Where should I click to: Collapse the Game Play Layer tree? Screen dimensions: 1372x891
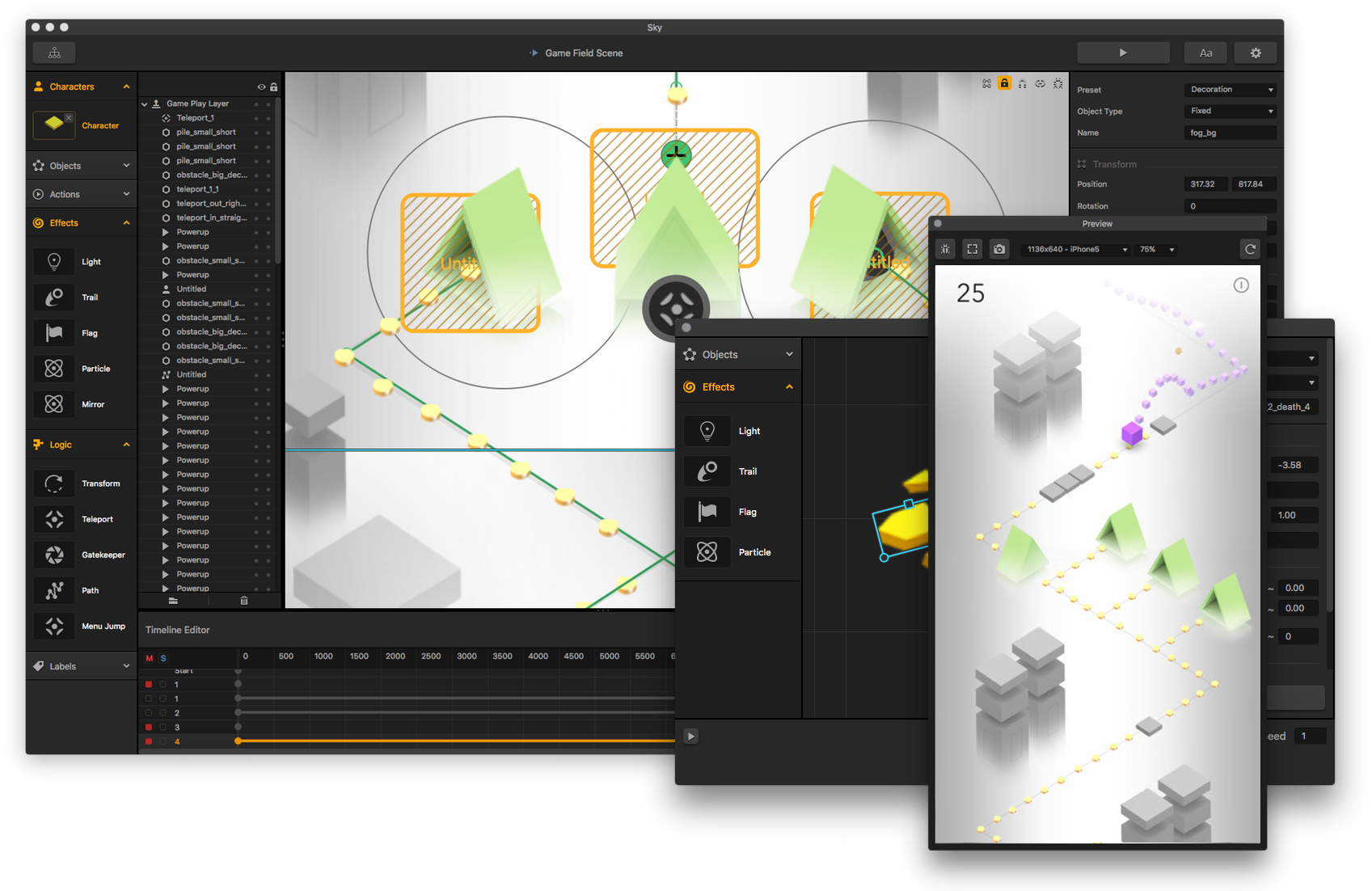pyautogui.click(x=145, y=103)
